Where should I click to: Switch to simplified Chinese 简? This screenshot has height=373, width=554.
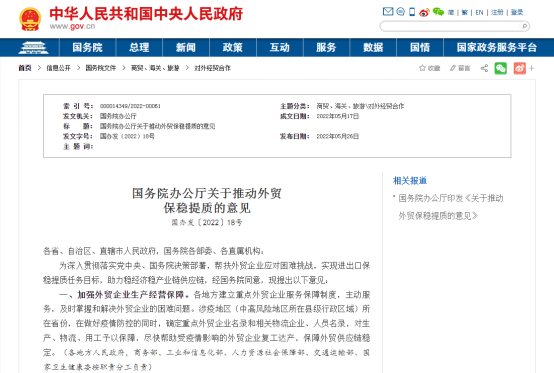point(451,12)
